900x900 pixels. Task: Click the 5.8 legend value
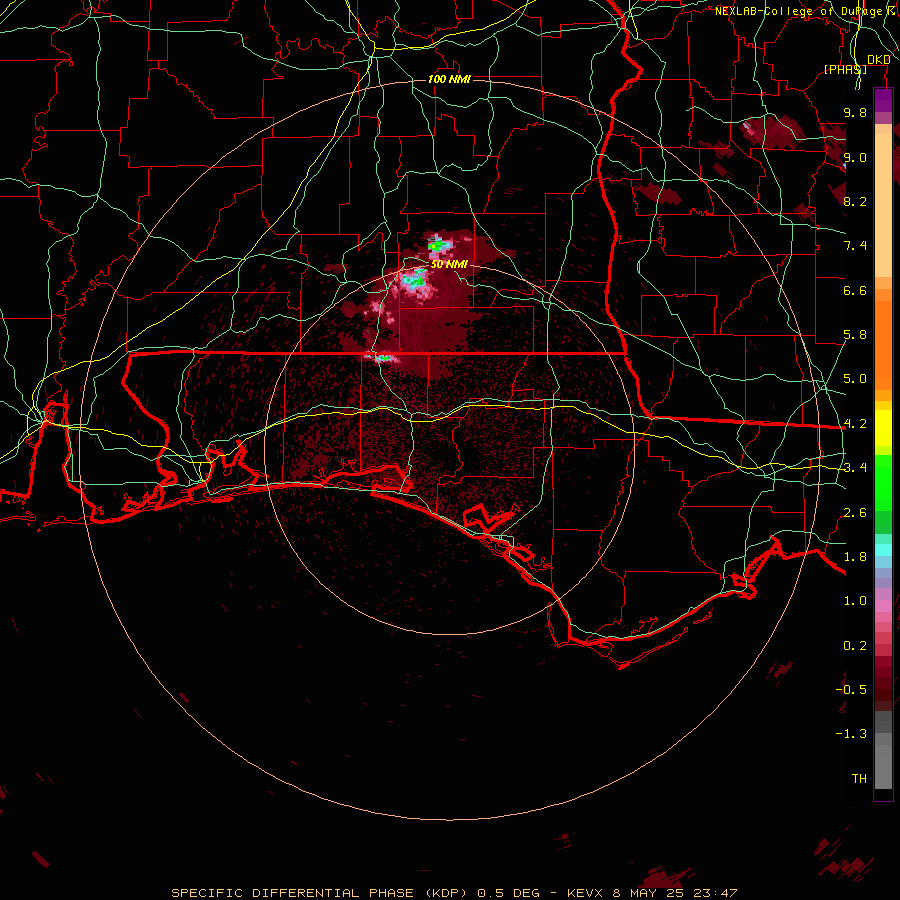pos(855,335)
